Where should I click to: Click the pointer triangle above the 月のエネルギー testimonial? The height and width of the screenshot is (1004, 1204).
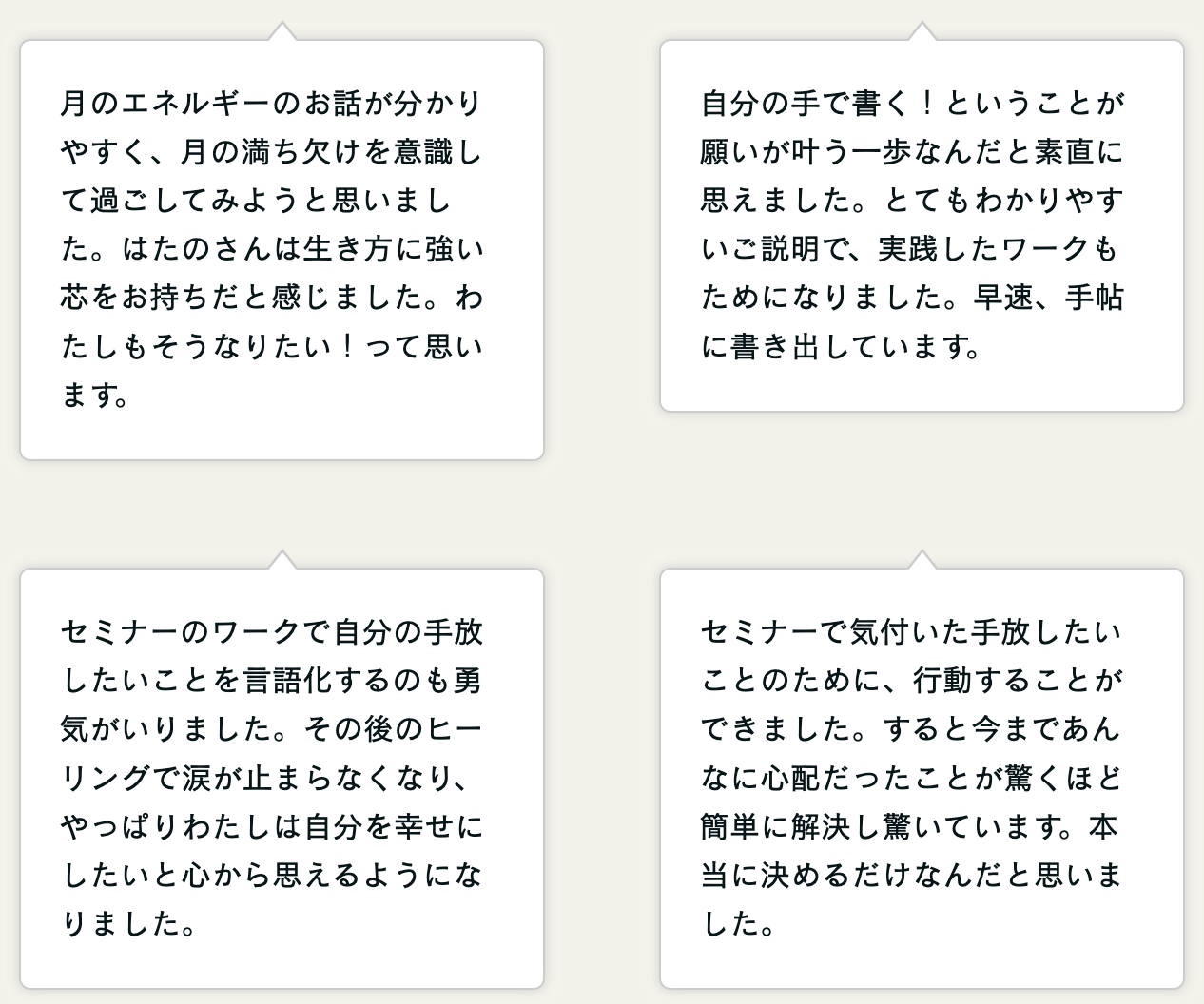[x=282, y=32]
